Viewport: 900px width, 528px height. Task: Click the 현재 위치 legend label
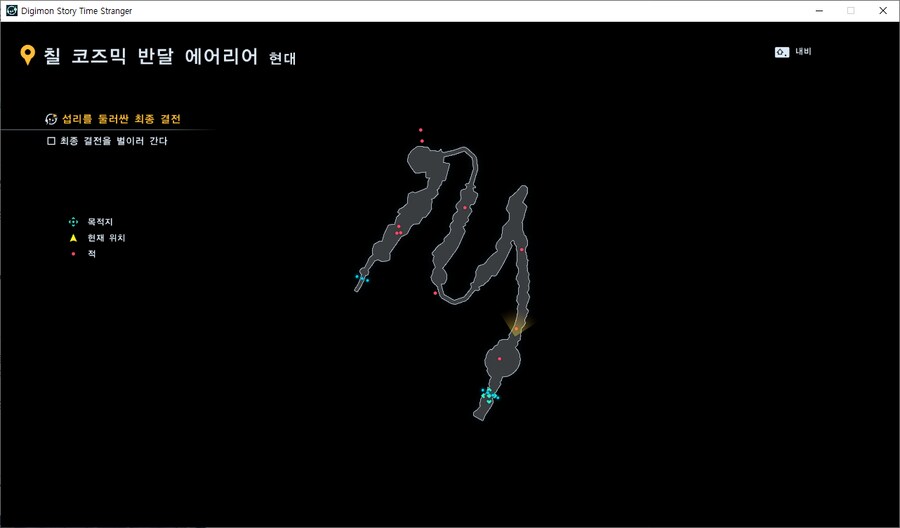[x=106, y=238]
